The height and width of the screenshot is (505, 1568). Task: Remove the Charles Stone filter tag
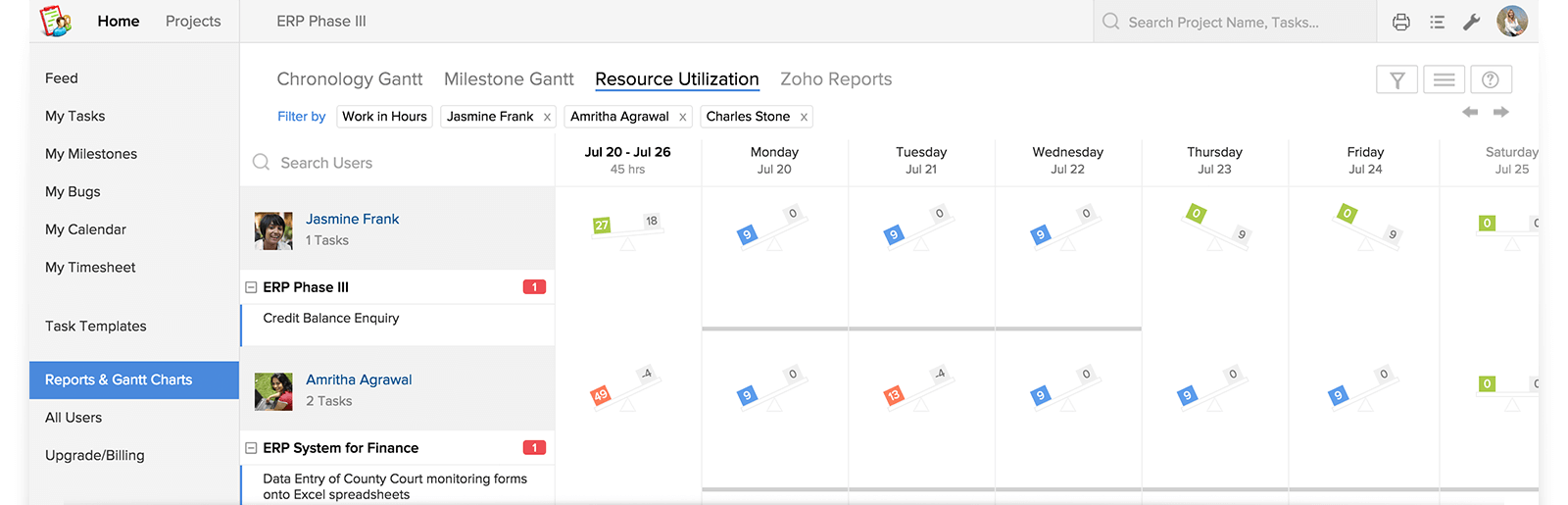tap(804, 117)
